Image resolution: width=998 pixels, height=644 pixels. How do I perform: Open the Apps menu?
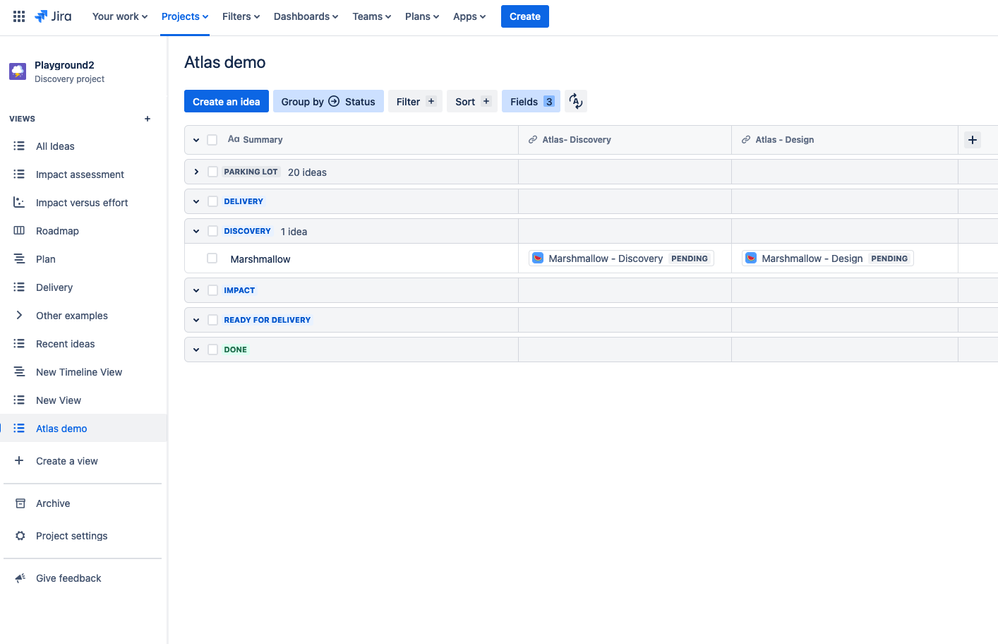(x=469, y=17)
